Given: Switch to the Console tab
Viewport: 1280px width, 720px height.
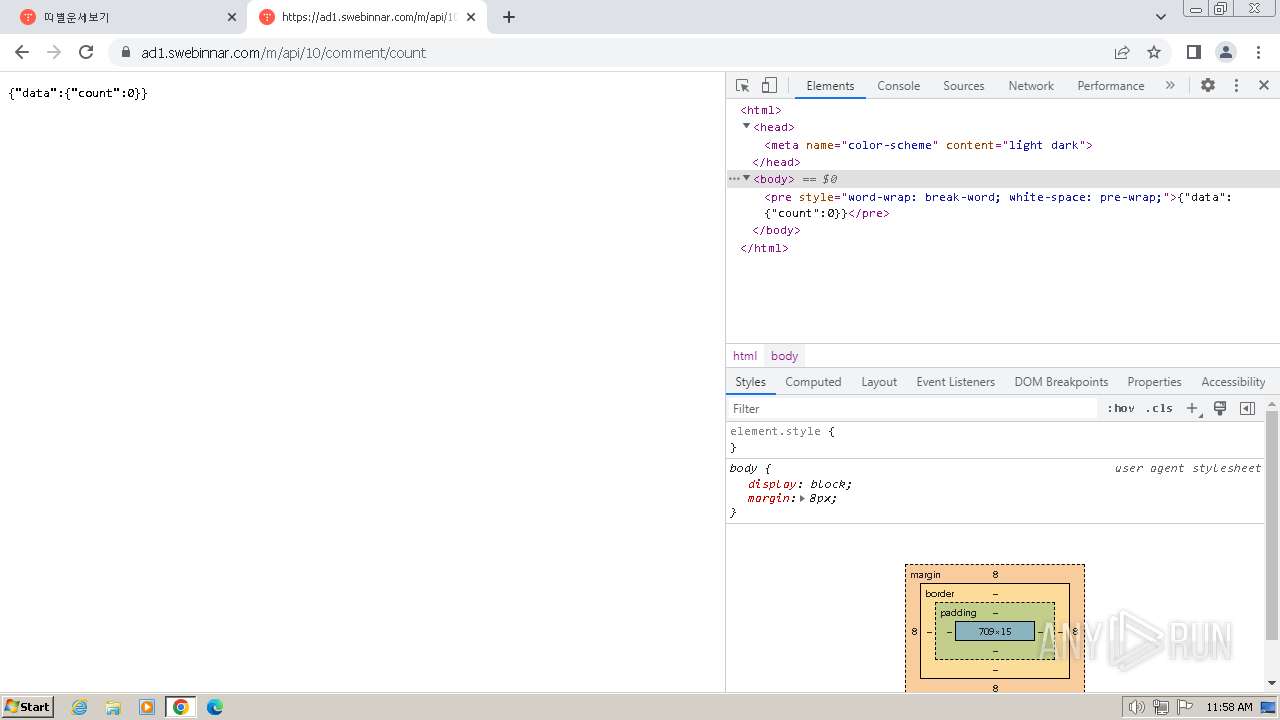Looking at the screenshot, I should [x=898, y=86].
